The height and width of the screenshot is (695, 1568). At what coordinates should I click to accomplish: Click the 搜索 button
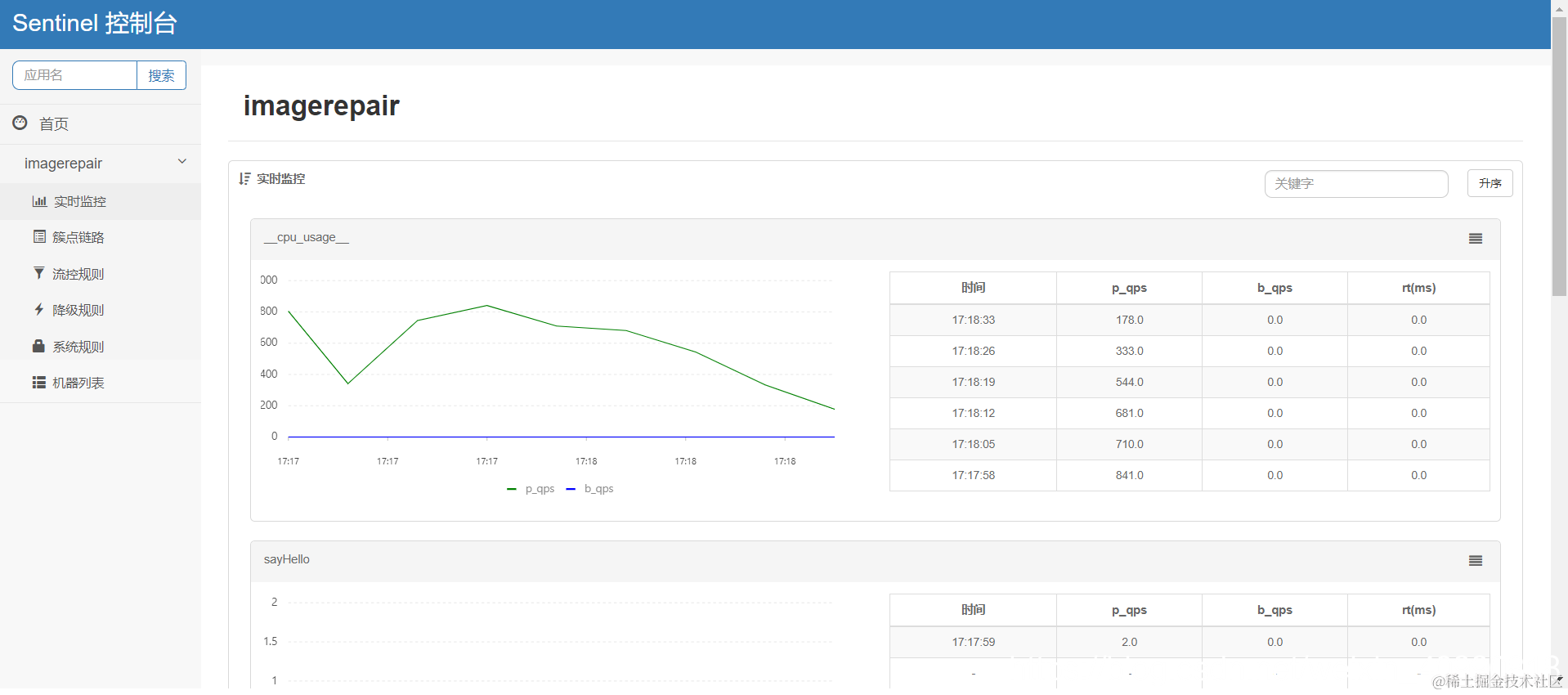tap(161, 75)
